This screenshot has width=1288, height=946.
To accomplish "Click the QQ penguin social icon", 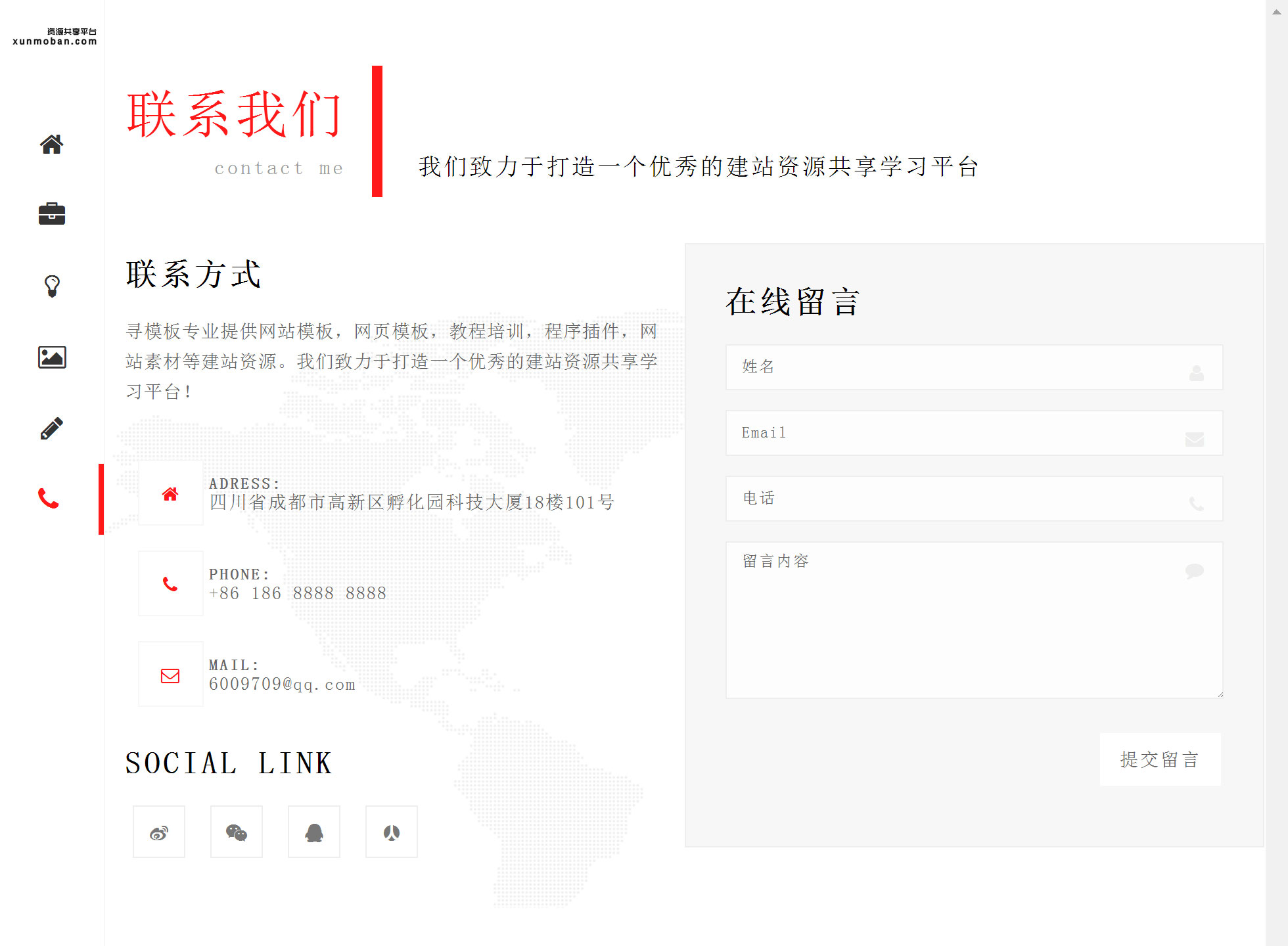I will pos(314,832).
